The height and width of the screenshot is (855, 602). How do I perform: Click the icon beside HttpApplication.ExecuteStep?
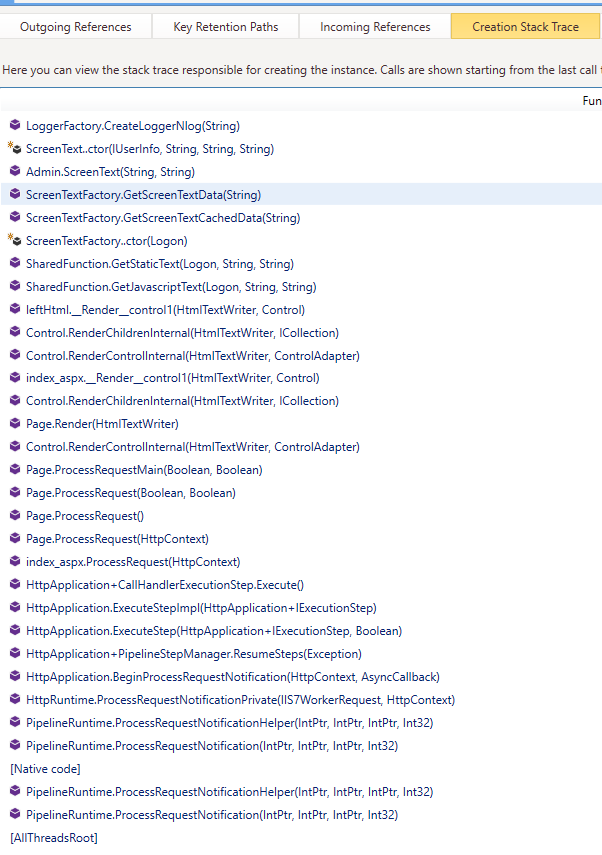click(x=15, y=630)
